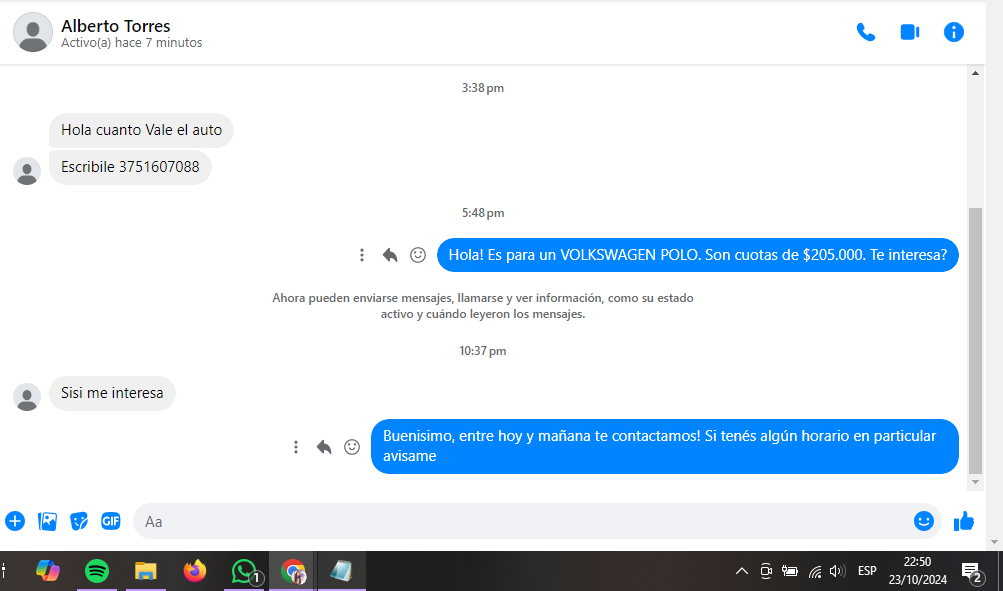Viewport: 1003px width, 591px height.
Task: Open Wi-Fi network settings in tray
Action: [x=815, y=571]
